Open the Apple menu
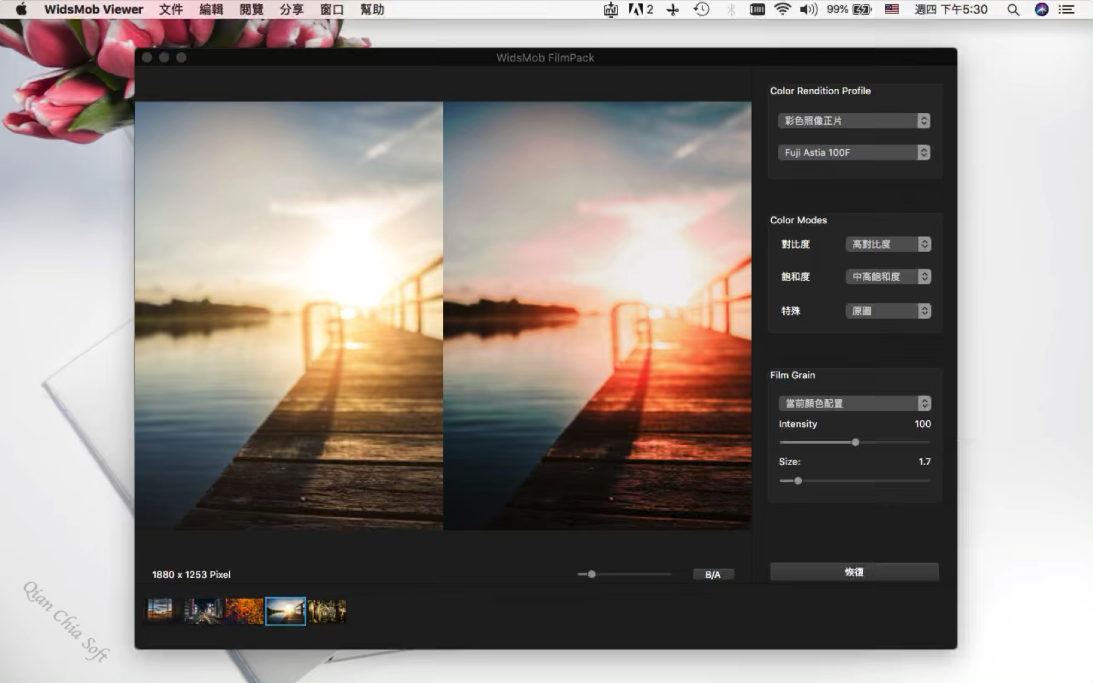 pyautogui.click(x=21, y=9)
